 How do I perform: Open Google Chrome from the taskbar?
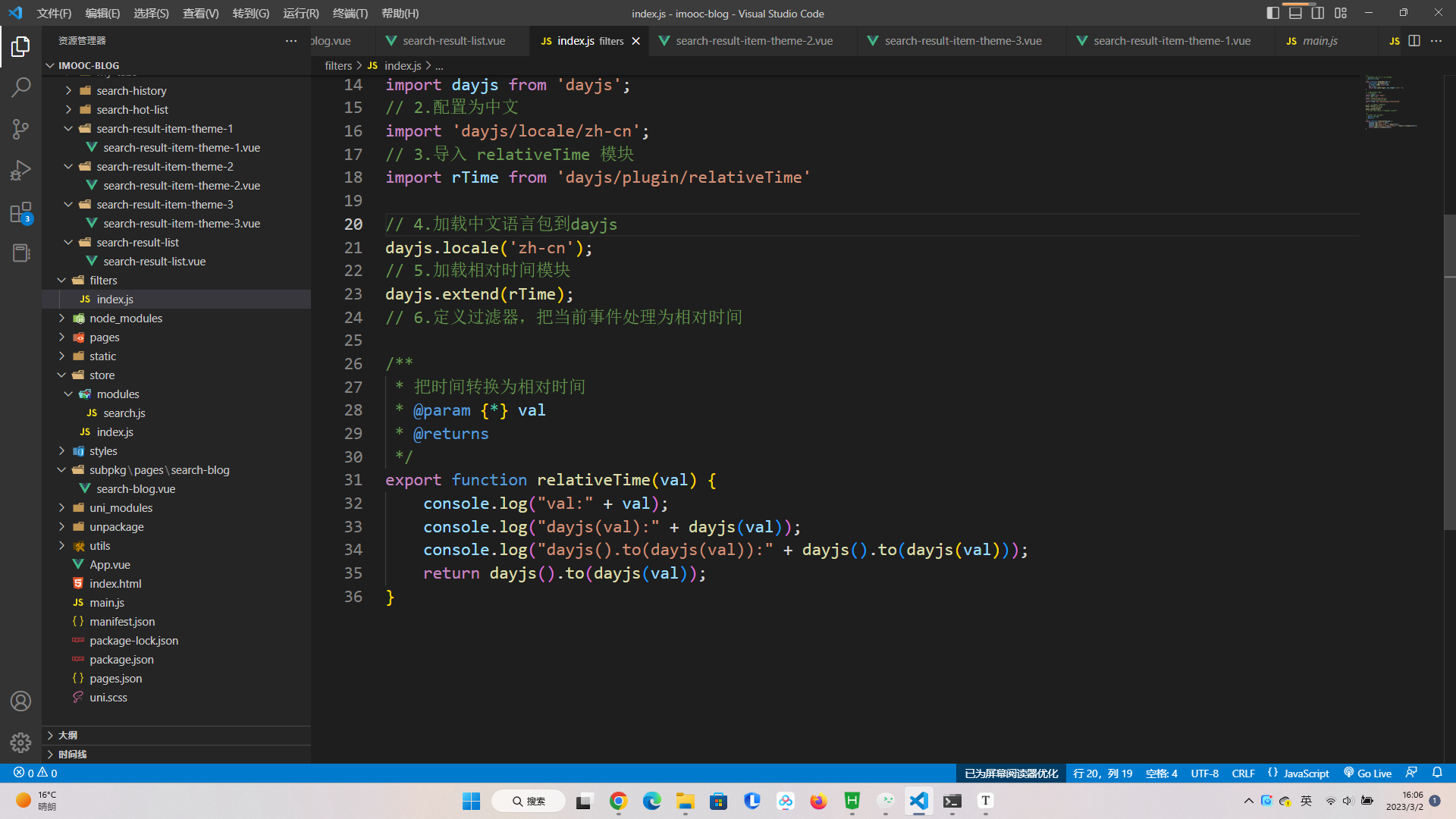point(618,801)
